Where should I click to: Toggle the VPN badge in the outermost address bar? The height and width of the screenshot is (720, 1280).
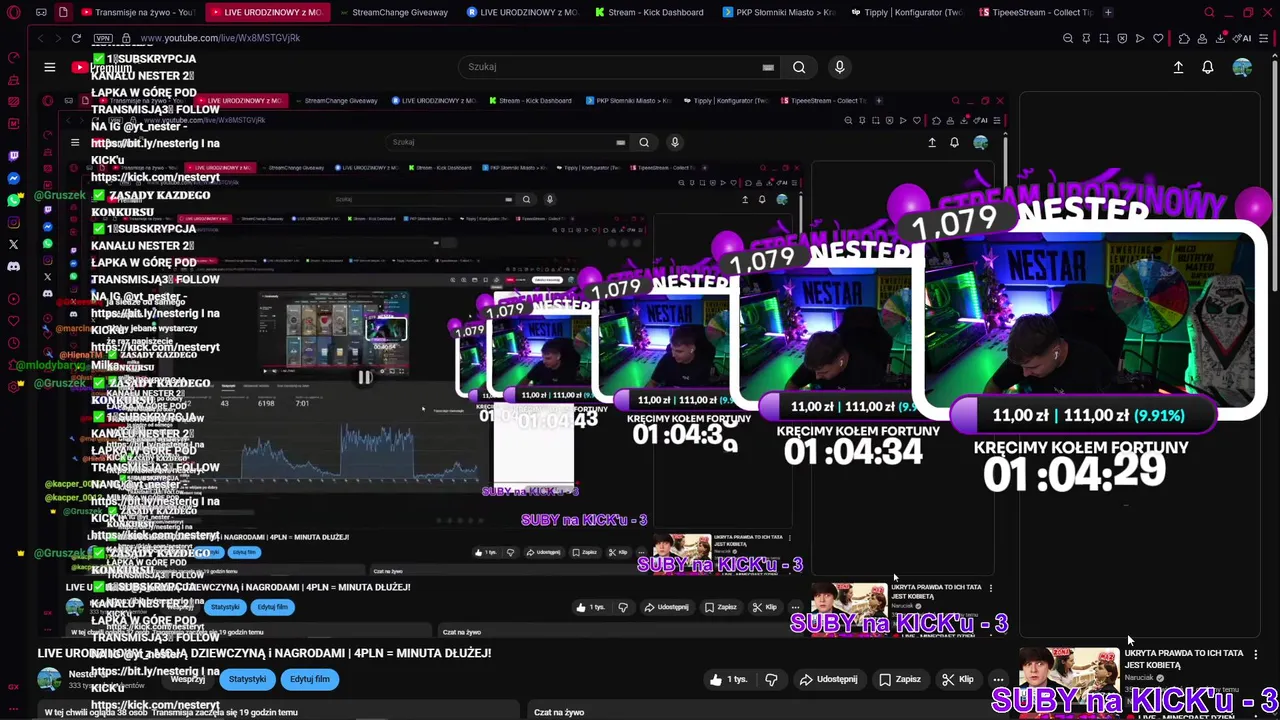[x=102, y=38]
